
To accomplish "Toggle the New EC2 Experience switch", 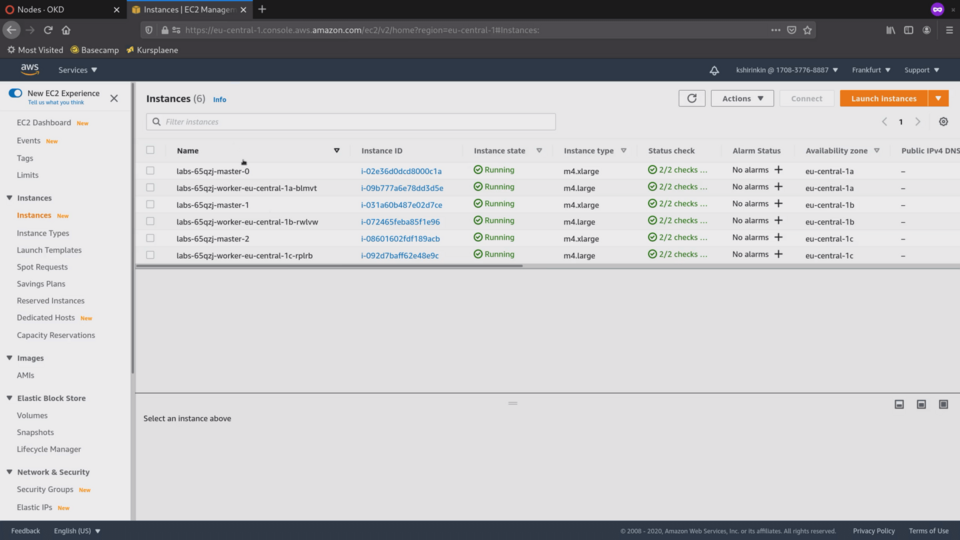I will [15, 93].
